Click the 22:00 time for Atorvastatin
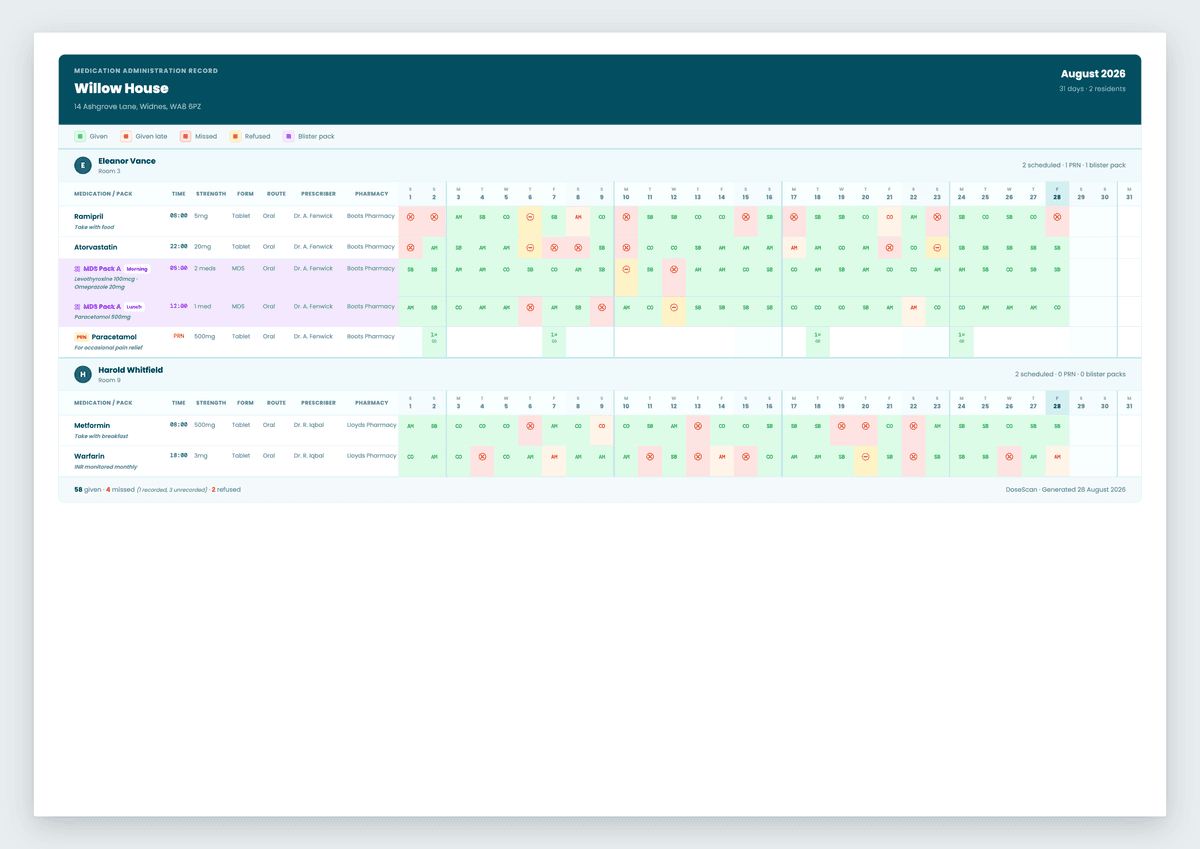This screenshot has height=849, width=1200. coord(178,246)
